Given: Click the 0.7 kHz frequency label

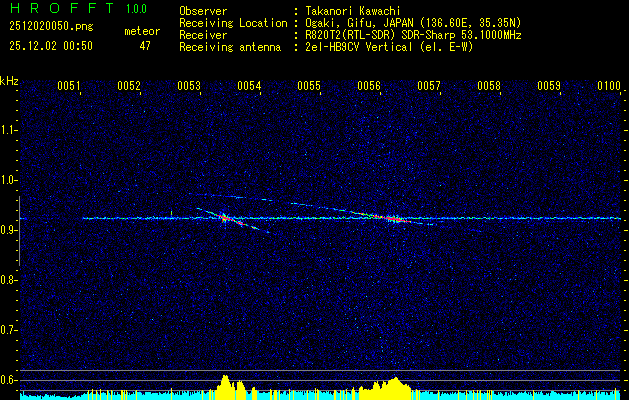Looking at the screenshot, I should 8,330.
